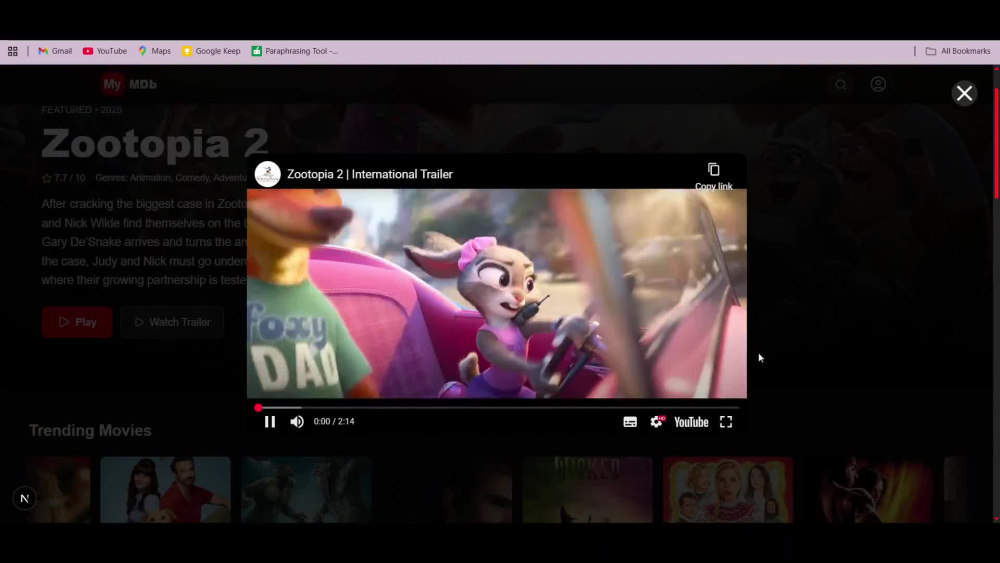The height and width of the screenshot is (563, 1000).
Task: Select the bright red group movie poster
Action: [x=728, y=490]
